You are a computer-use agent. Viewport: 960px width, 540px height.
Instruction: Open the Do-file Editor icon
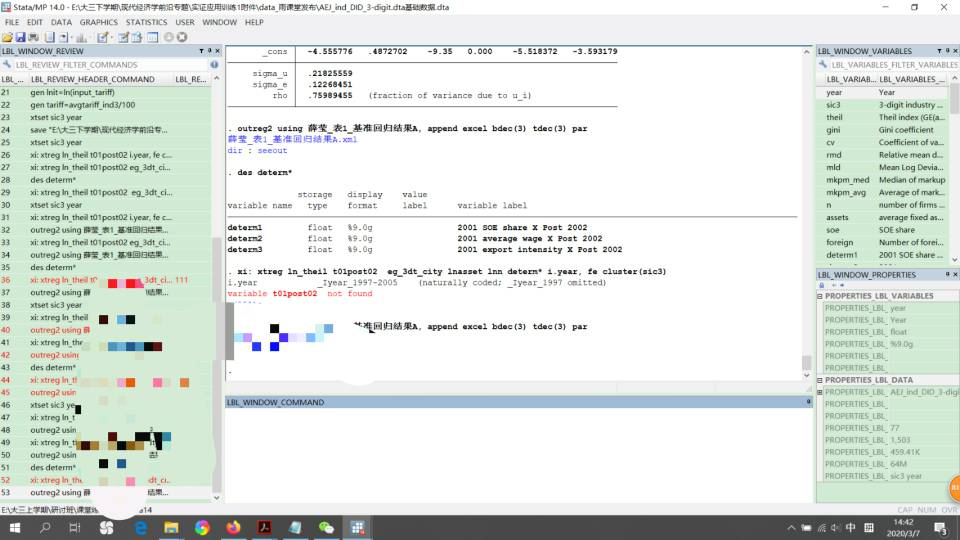102,37
